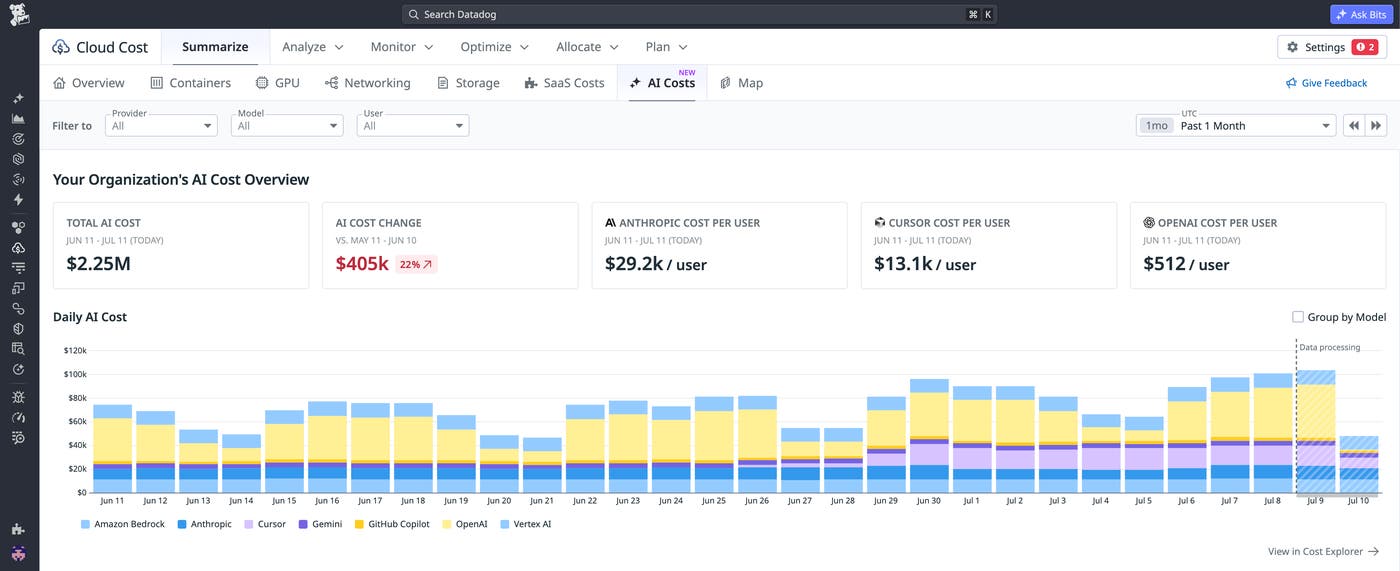Open the Past 1 Month time dropdown
Screen dimensions: 1400x571
(1236, 125)
